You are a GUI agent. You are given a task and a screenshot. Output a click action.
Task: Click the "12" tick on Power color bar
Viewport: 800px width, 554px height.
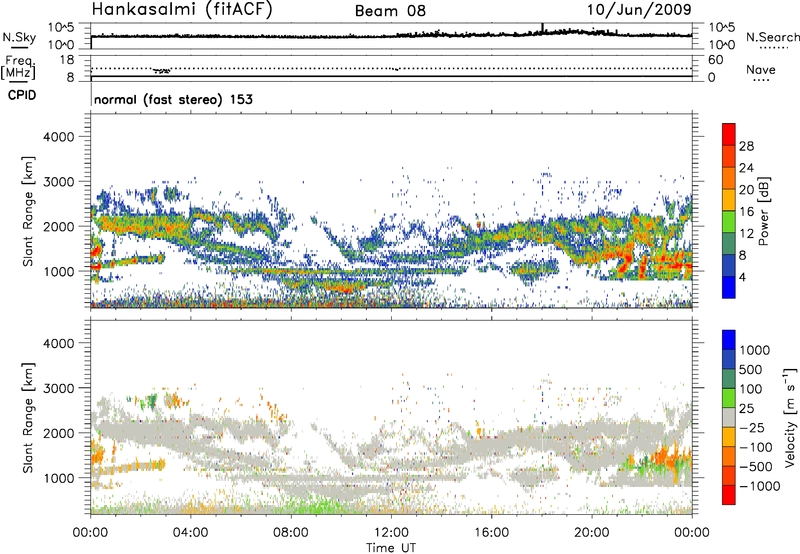click(746, 234)
